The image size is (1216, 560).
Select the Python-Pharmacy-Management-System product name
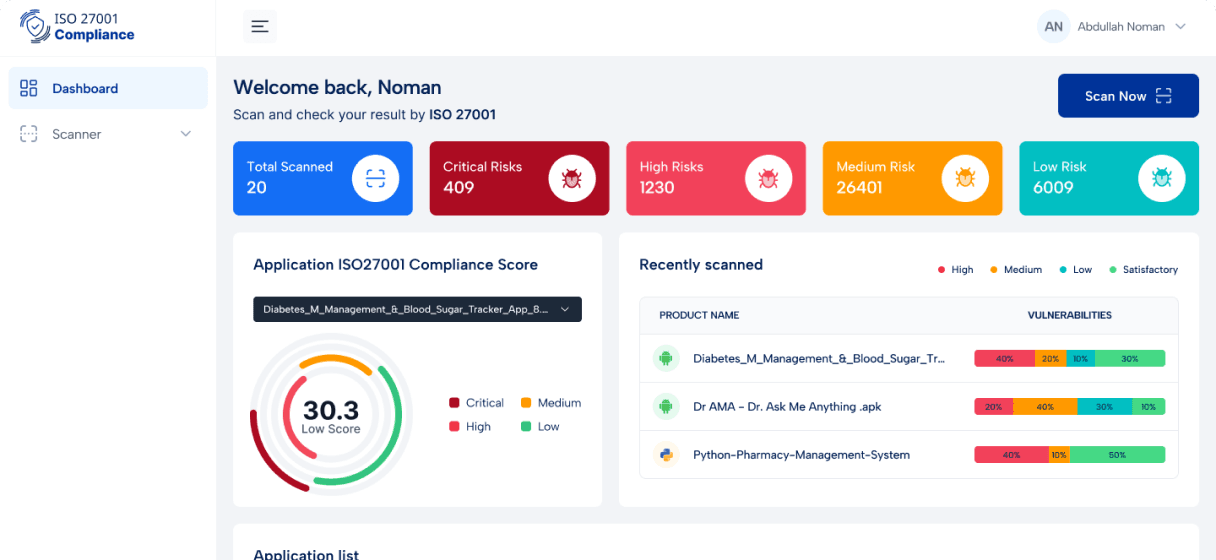coord(801,455)
